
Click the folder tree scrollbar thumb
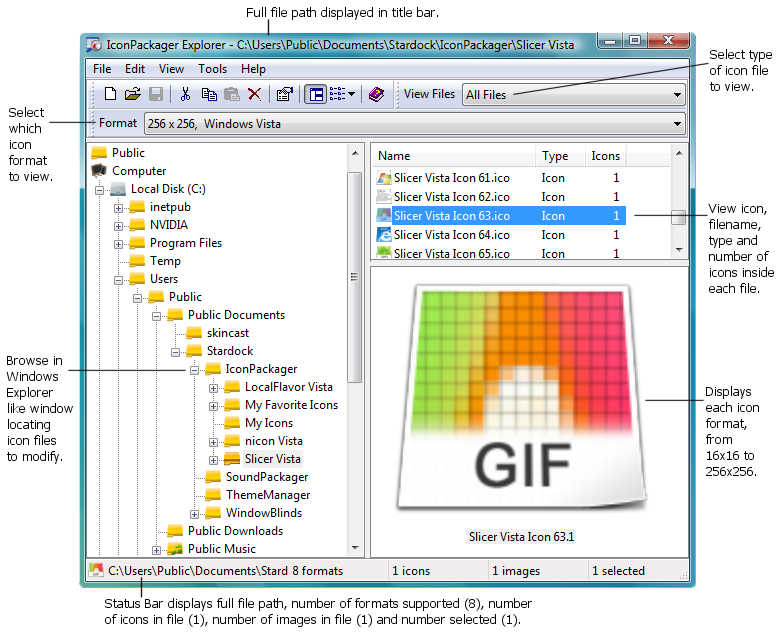pyautogui.click(x=354, y=277)
